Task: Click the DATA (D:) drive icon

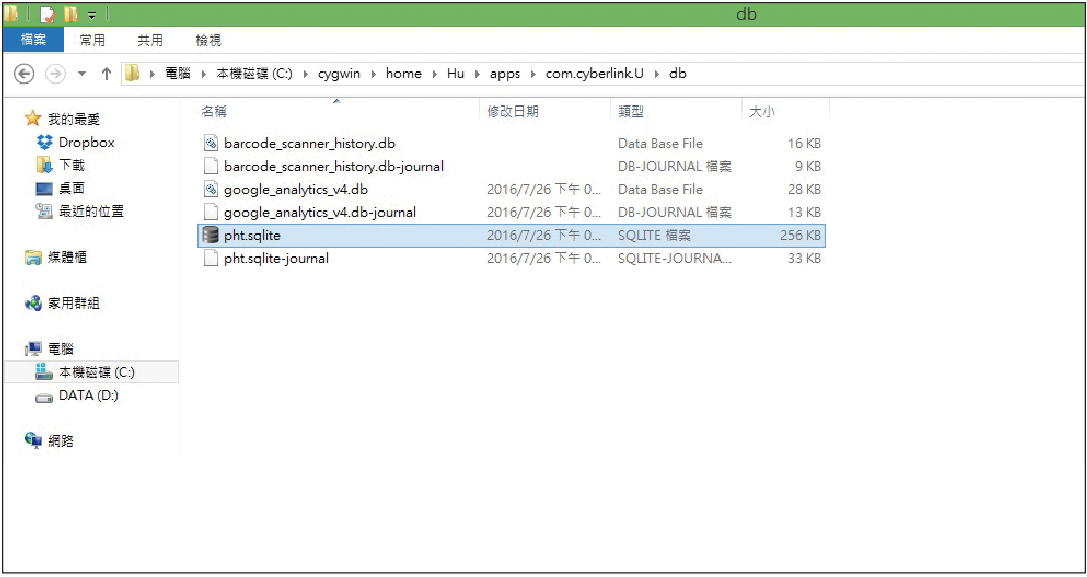Action: (44, 397)
